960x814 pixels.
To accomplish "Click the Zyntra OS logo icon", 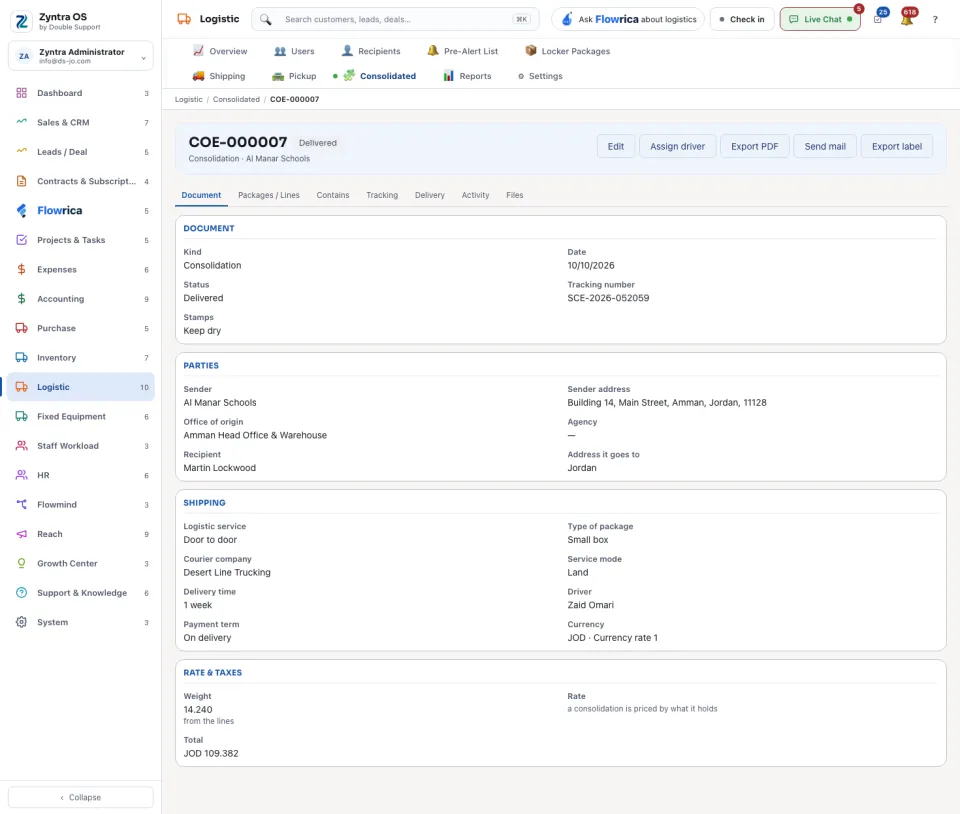I will pos(21,21).
